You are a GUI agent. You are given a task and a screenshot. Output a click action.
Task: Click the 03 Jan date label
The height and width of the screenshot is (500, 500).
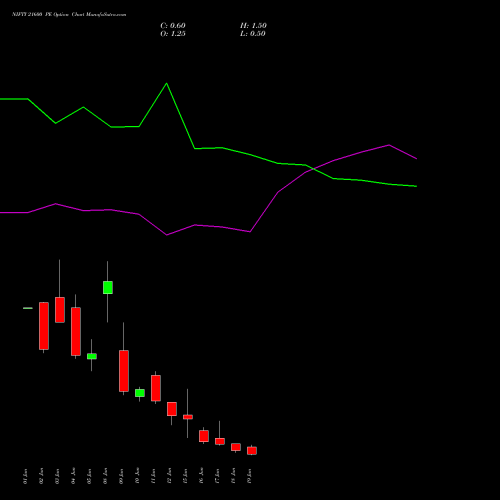(57, 476)
